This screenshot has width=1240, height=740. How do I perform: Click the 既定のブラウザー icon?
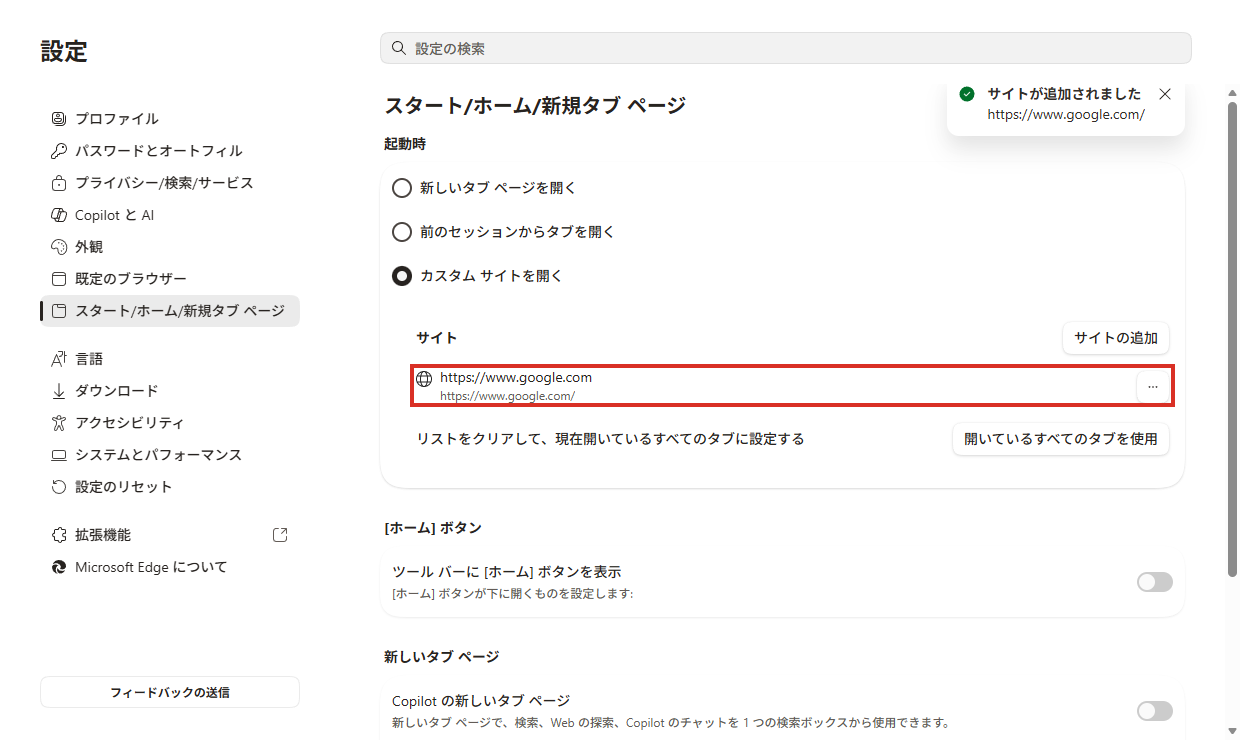coord(58,279)
